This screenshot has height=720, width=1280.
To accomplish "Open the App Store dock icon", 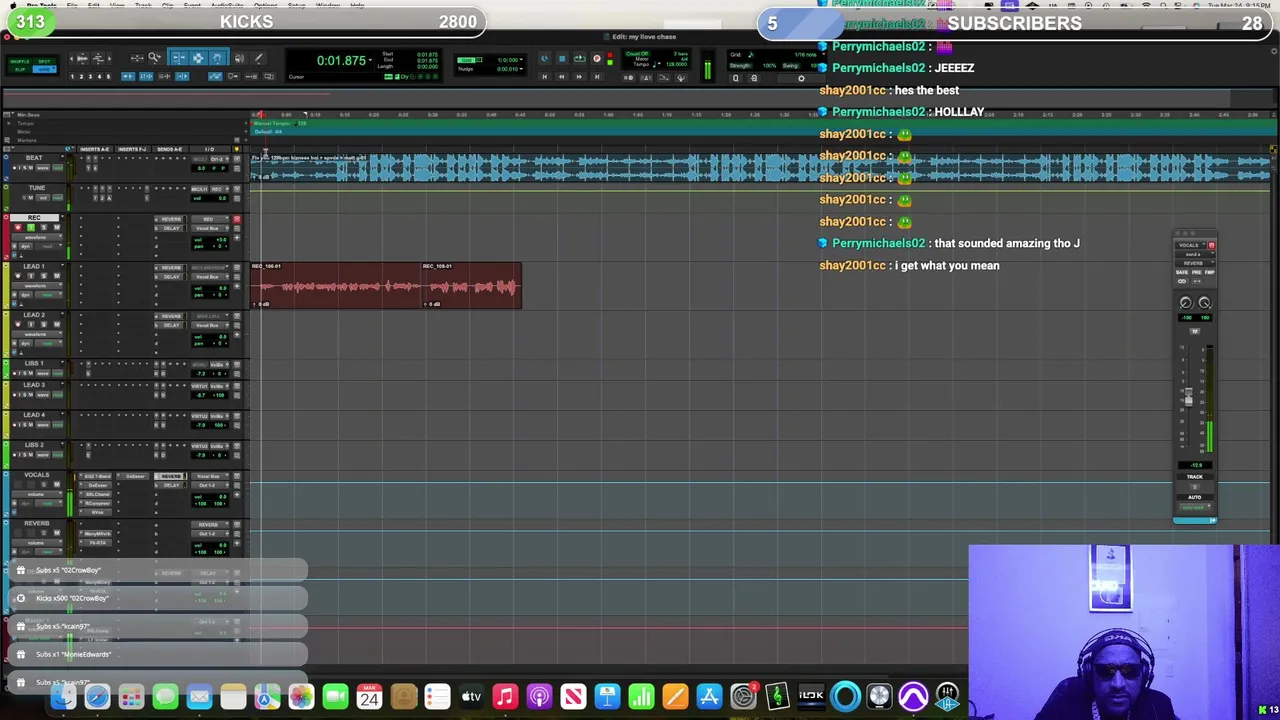I will point(709,695).
